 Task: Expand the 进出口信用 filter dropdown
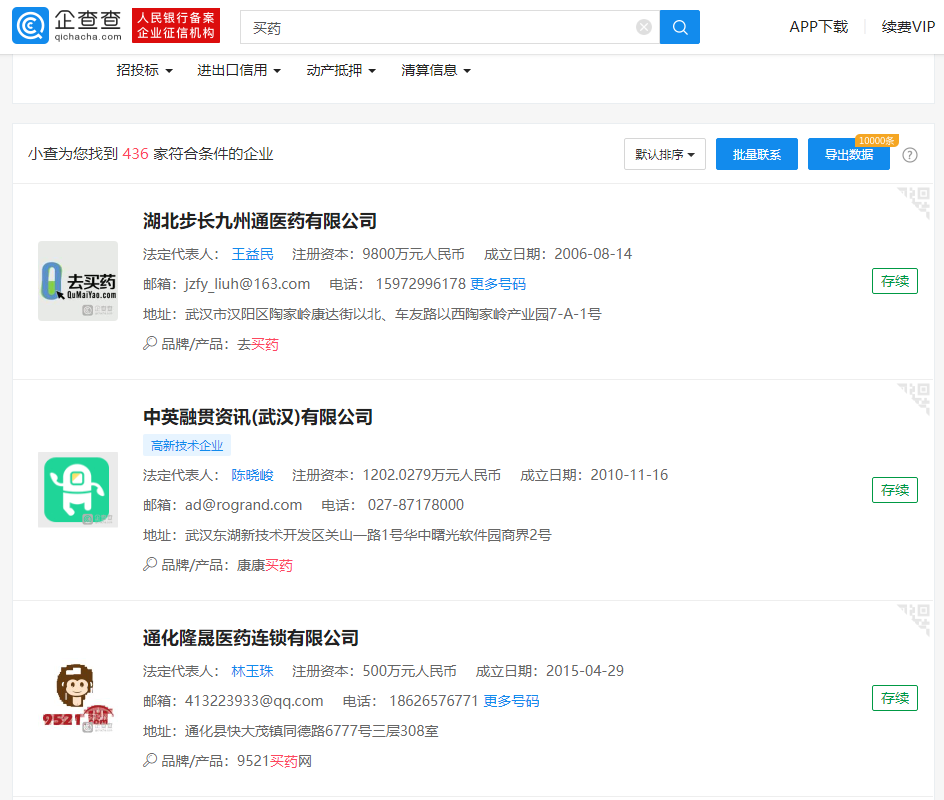pos(239,70)
